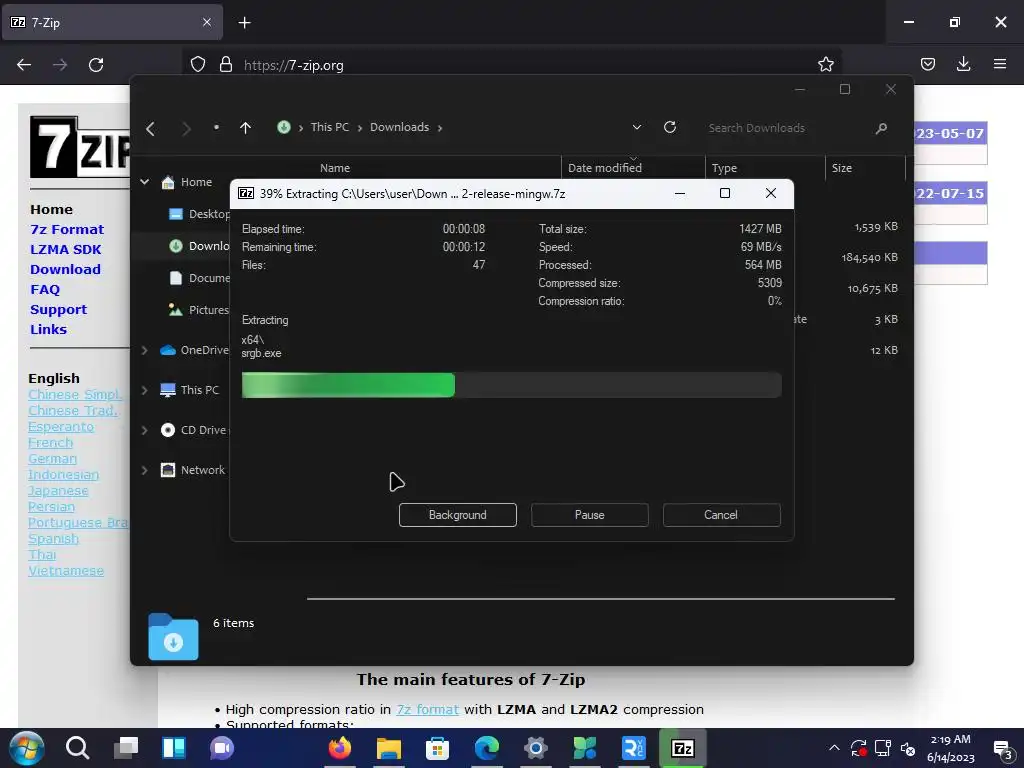This screenshot has height=768, width=1024.
Task: Go back in File Explorer
Action: [x=151, y=128]
